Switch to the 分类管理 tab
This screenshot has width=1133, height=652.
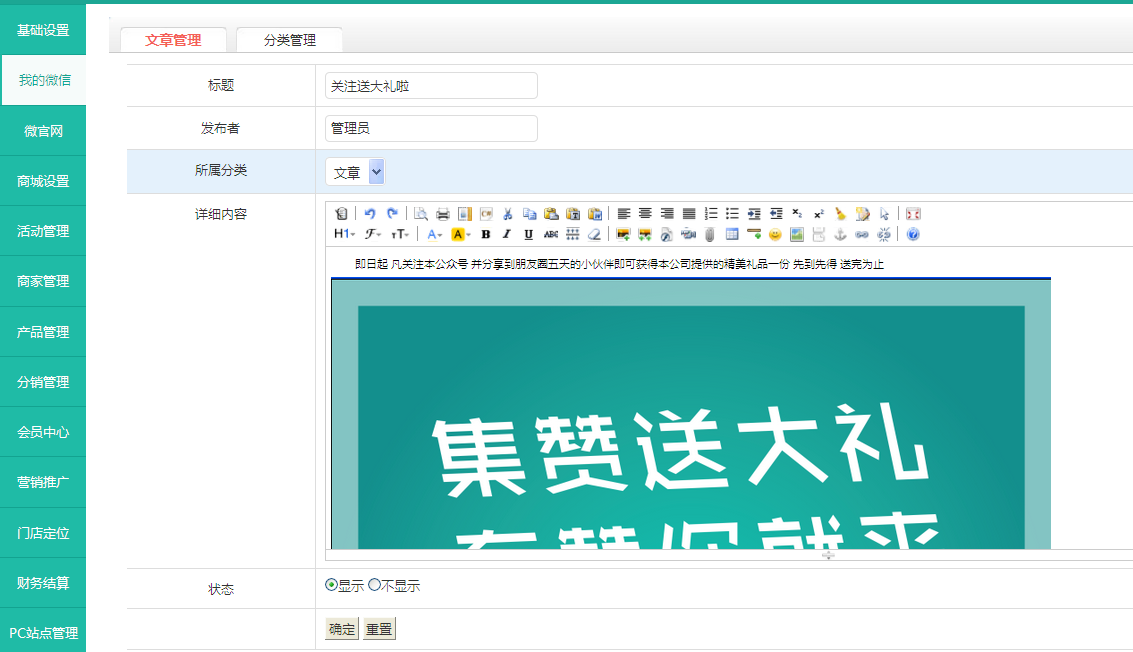point(290,40)
